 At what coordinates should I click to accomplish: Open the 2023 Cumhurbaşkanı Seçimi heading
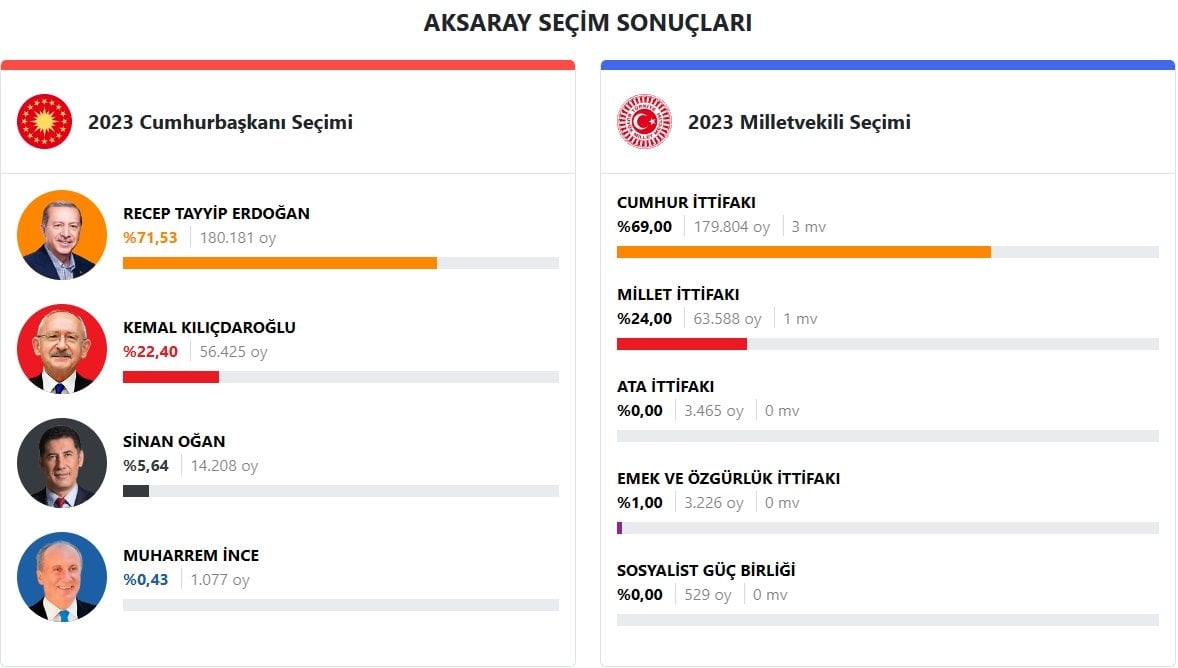click(x=220, y=123)
